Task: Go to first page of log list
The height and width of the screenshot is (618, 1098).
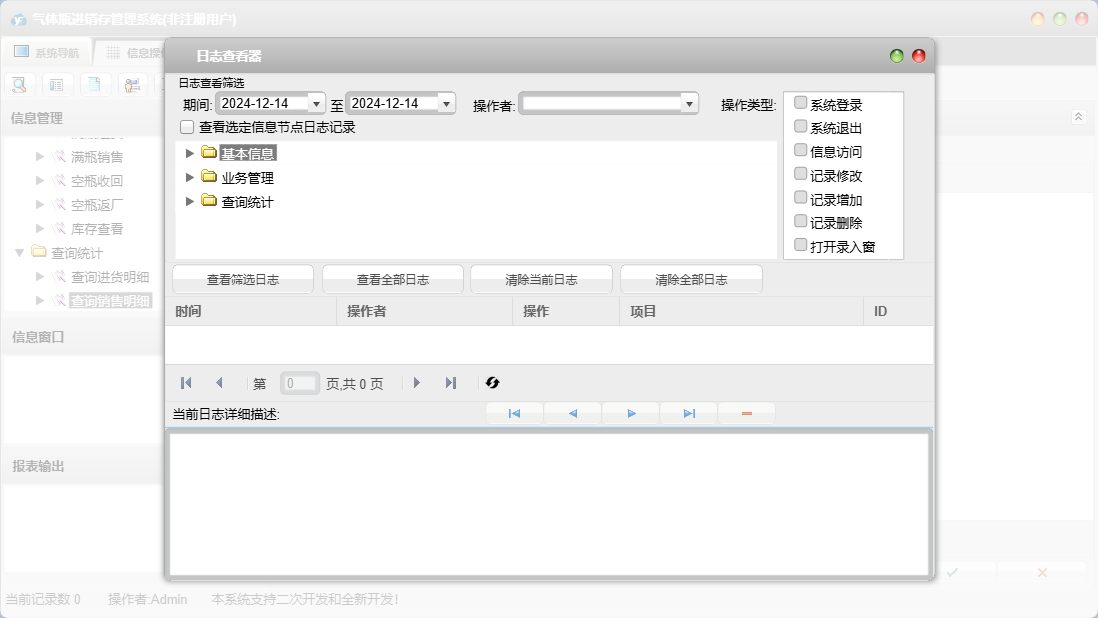Action: (186, 383)
